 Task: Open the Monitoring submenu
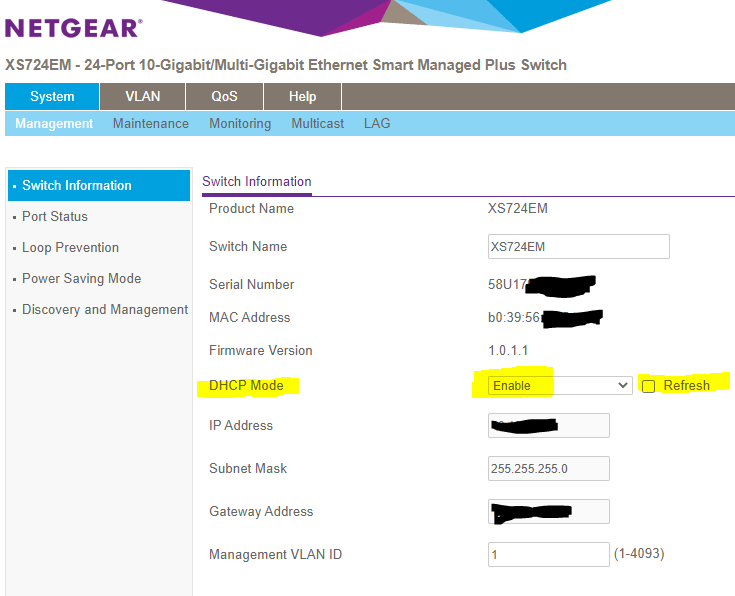click(240, 124)
